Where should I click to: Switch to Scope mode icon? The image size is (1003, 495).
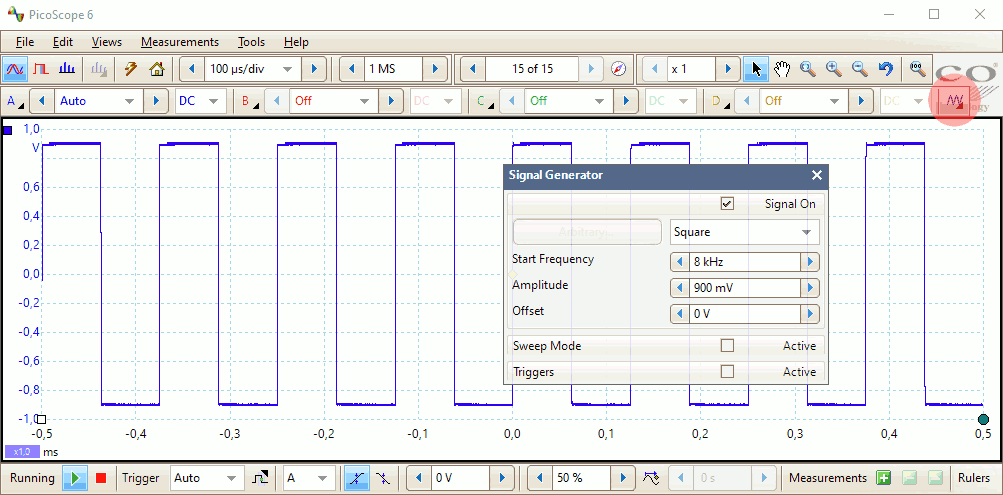pyautogui.click(x=15, y=69)
